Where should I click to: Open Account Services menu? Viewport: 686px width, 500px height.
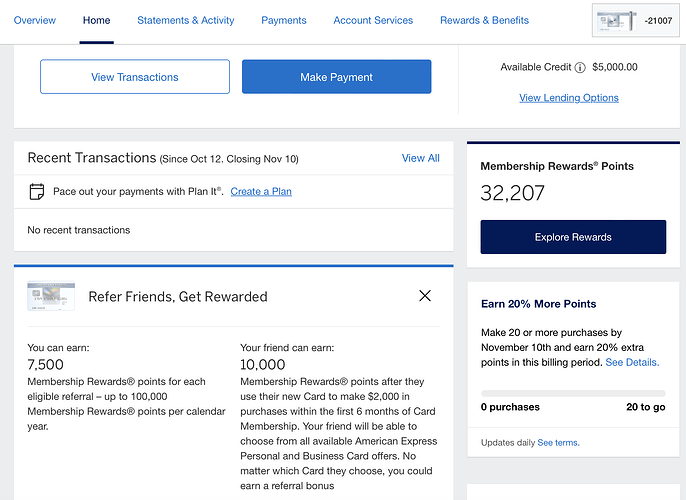click(x=373, y=20)
